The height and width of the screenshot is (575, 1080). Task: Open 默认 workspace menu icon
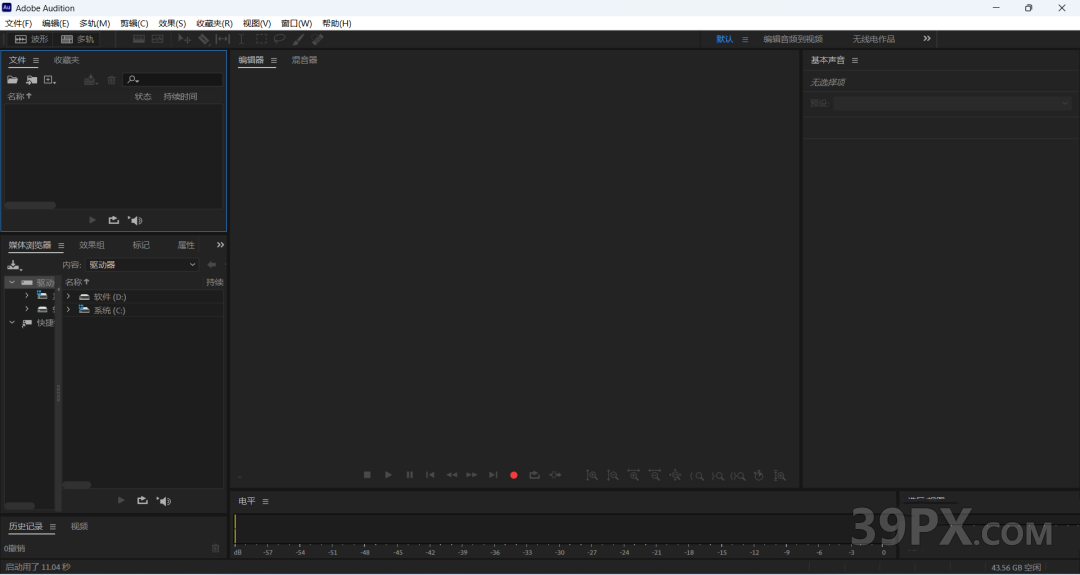(x=745, y=39)
